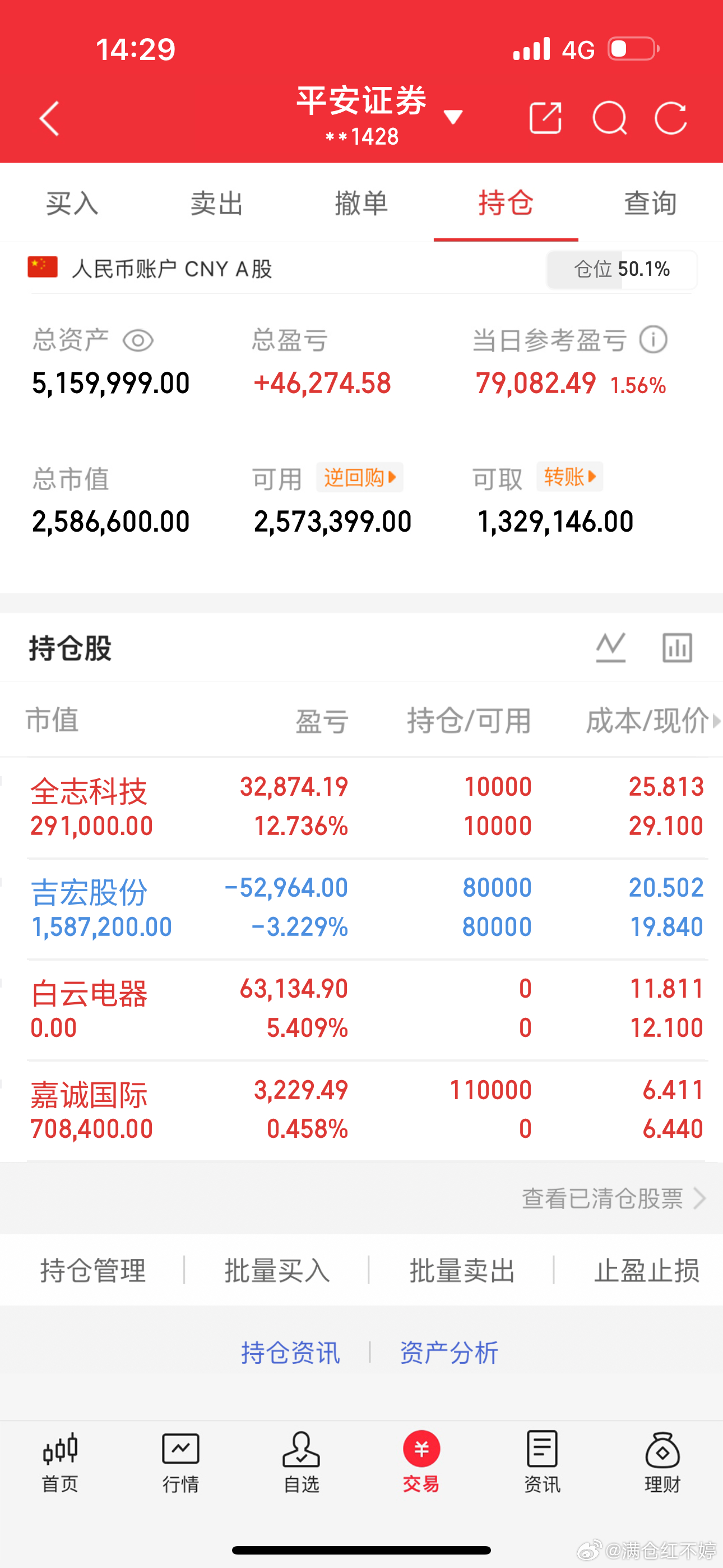Tap the 逆回购 shortcut tag
This screenshot has width=723, height=1568.
click(x=360, y=477)
